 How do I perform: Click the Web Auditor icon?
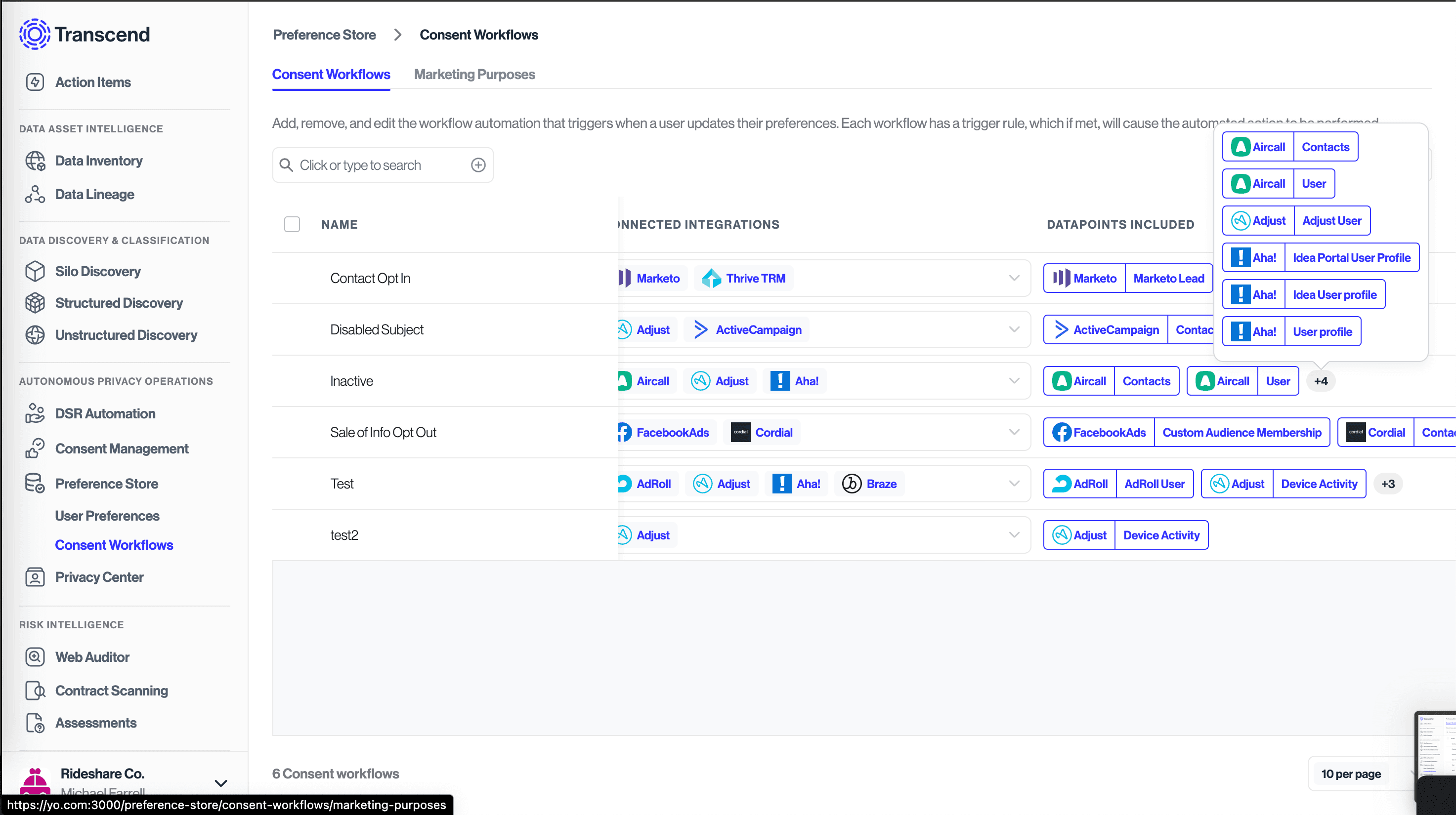point(35,656)
